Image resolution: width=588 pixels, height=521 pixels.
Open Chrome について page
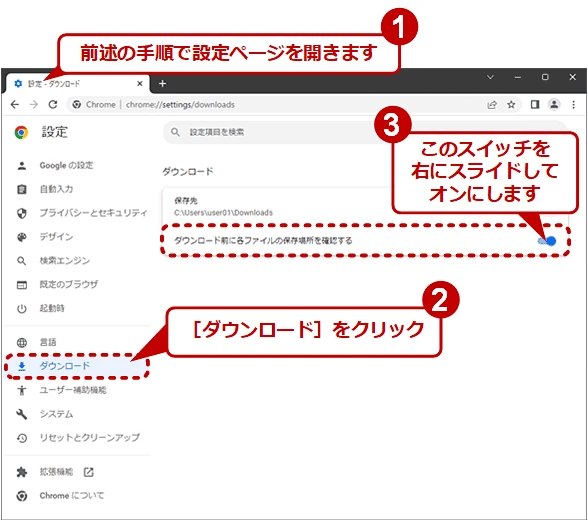click(x=77, y=496)
